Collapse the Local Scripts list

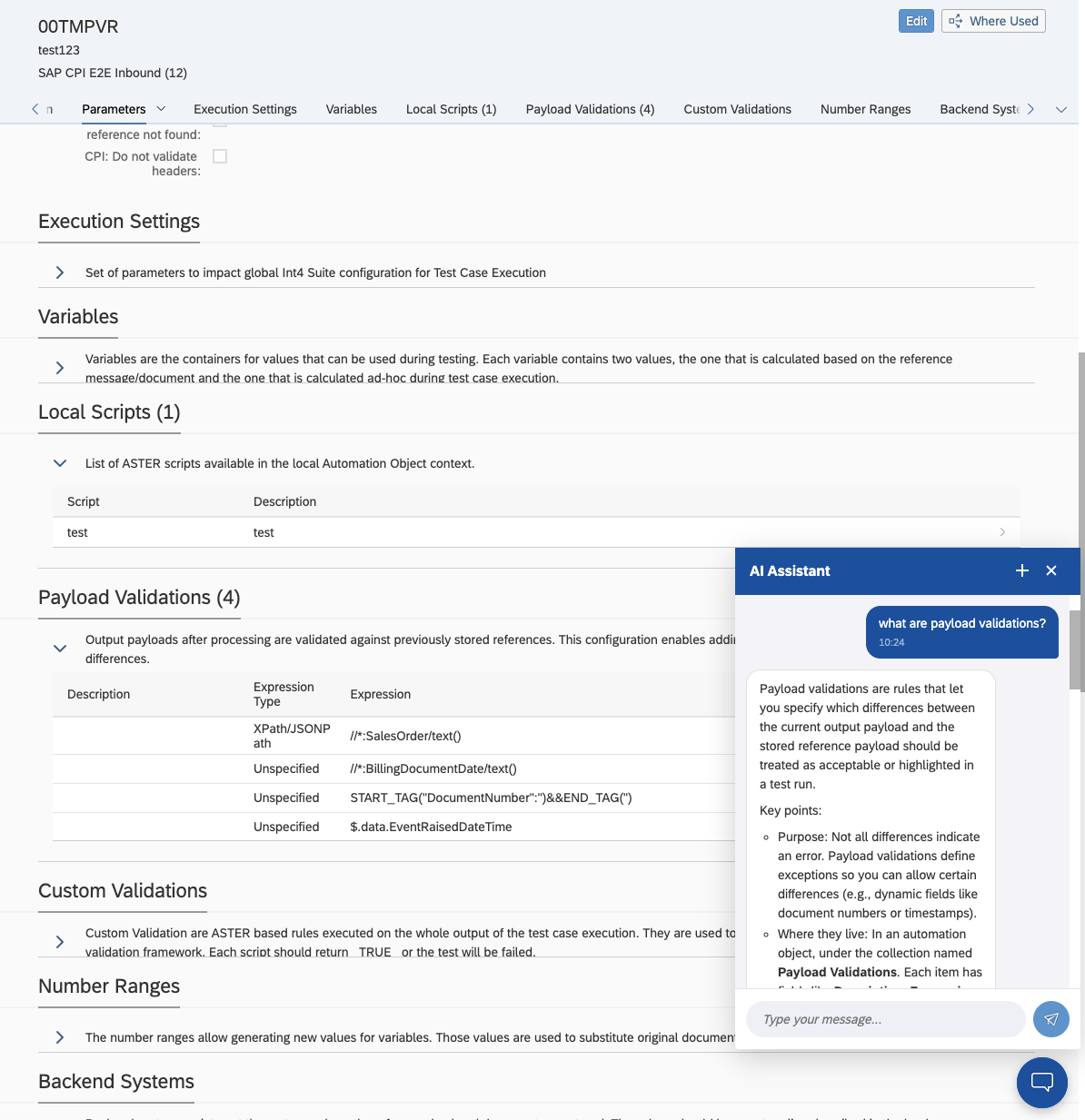click(60, 463)
